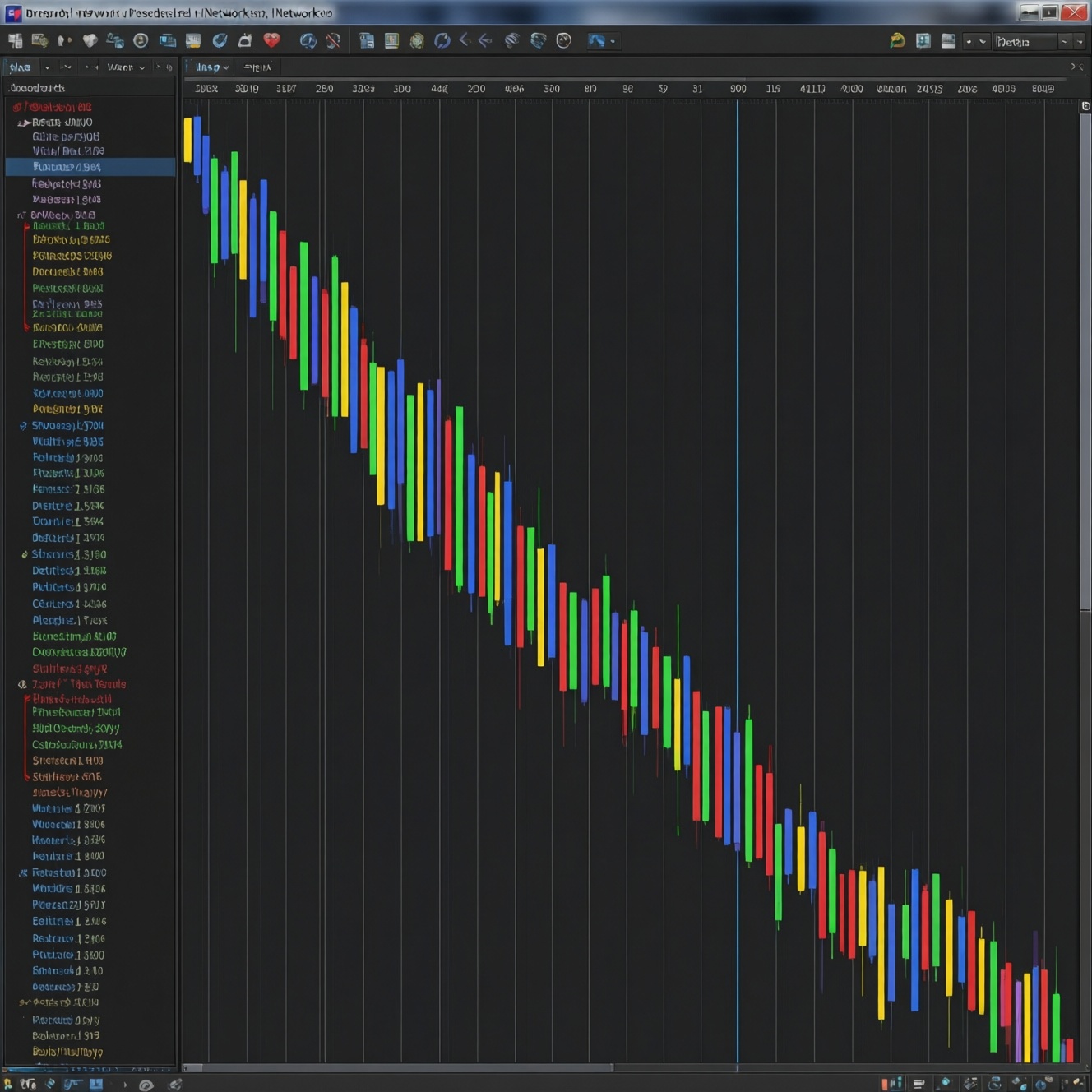Click the red heart icon in the toolbar
Image resolution: width=1092 pixels, height=1092 pixels.
click(x=271, y=40)
